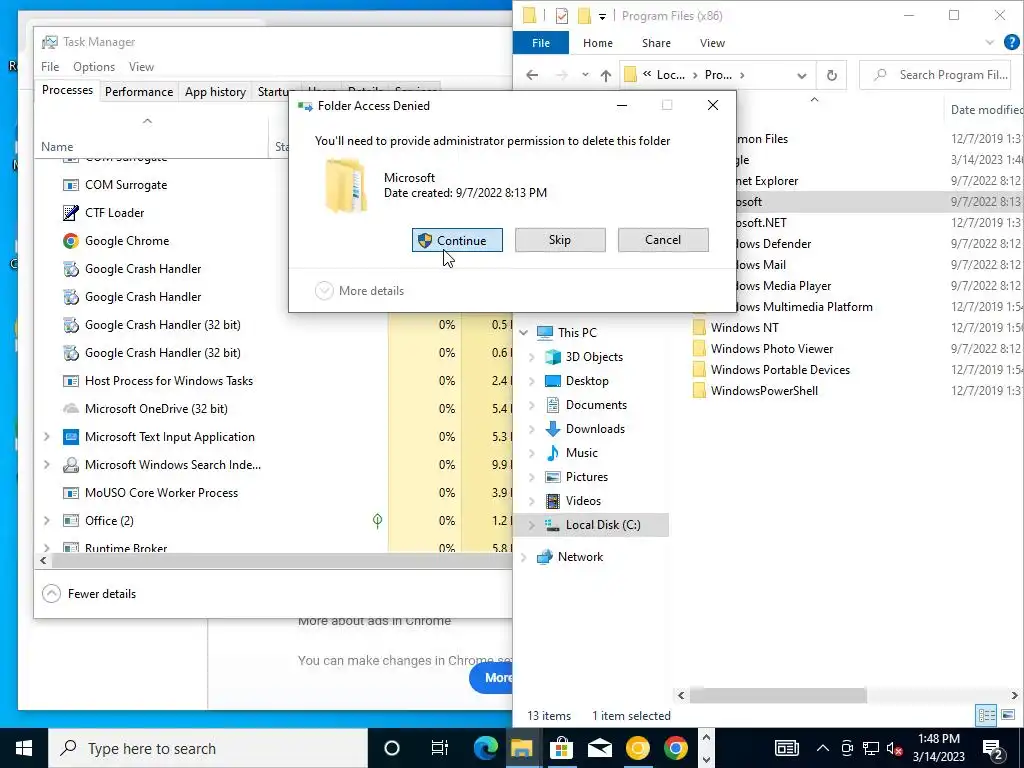
Task: Click the Office green leaf status icon
Action: coord(377,520)
